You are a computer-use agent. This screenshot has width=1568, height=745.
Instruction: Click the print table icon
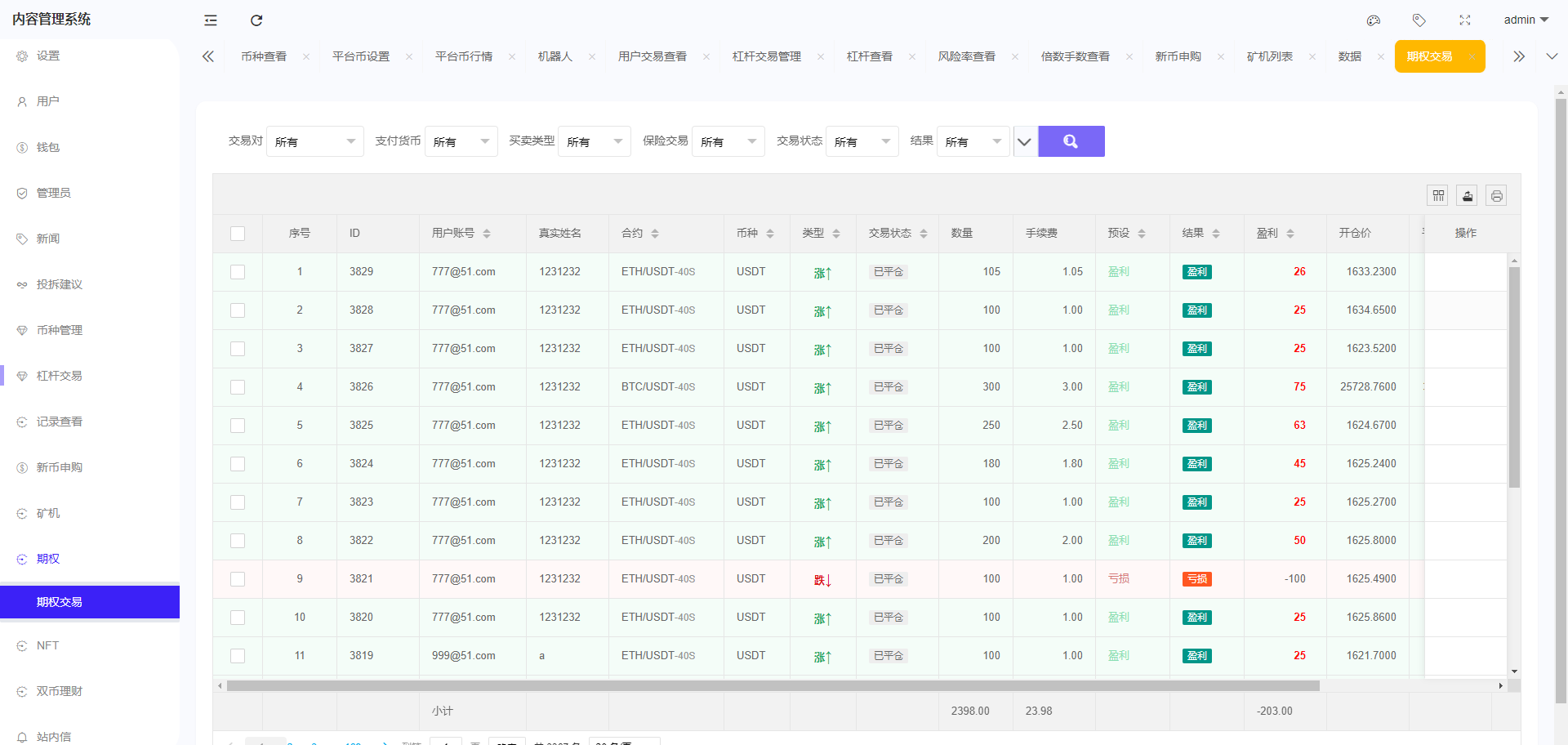point(1497,195)
